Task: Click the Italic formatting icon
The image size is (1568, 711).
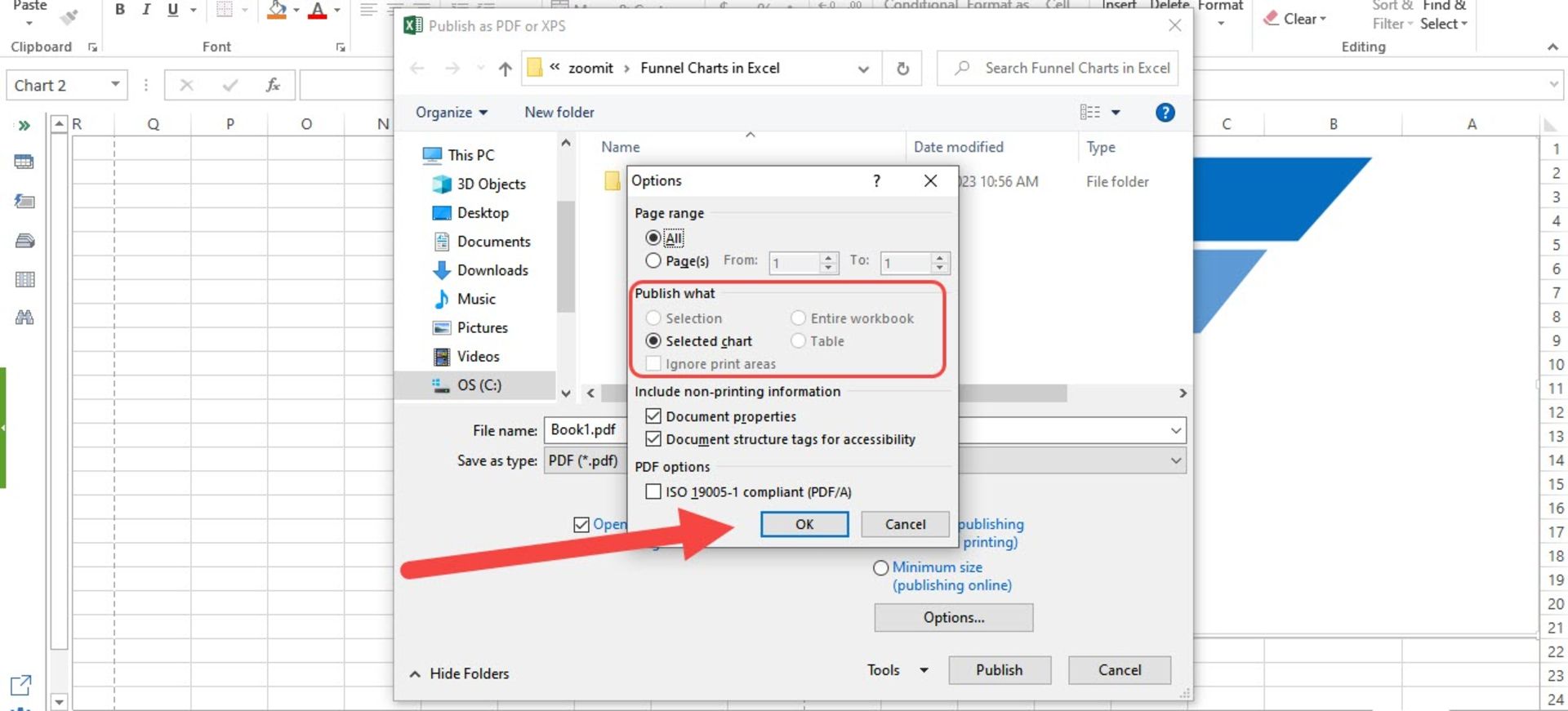Action: coord(145,10)
